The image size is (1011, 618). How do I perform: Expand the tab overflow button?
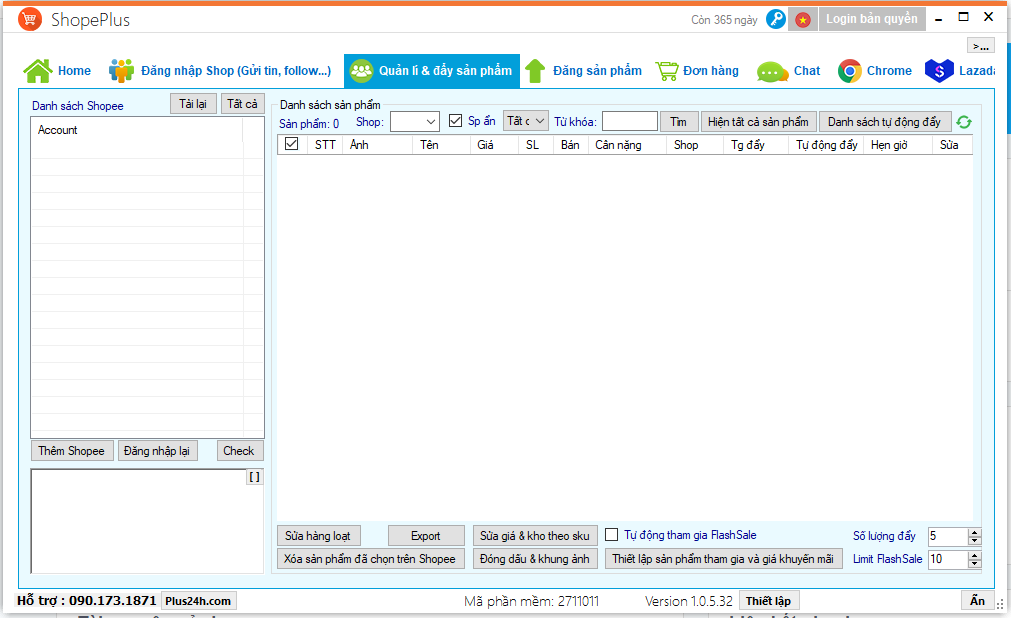pos(981,46)
